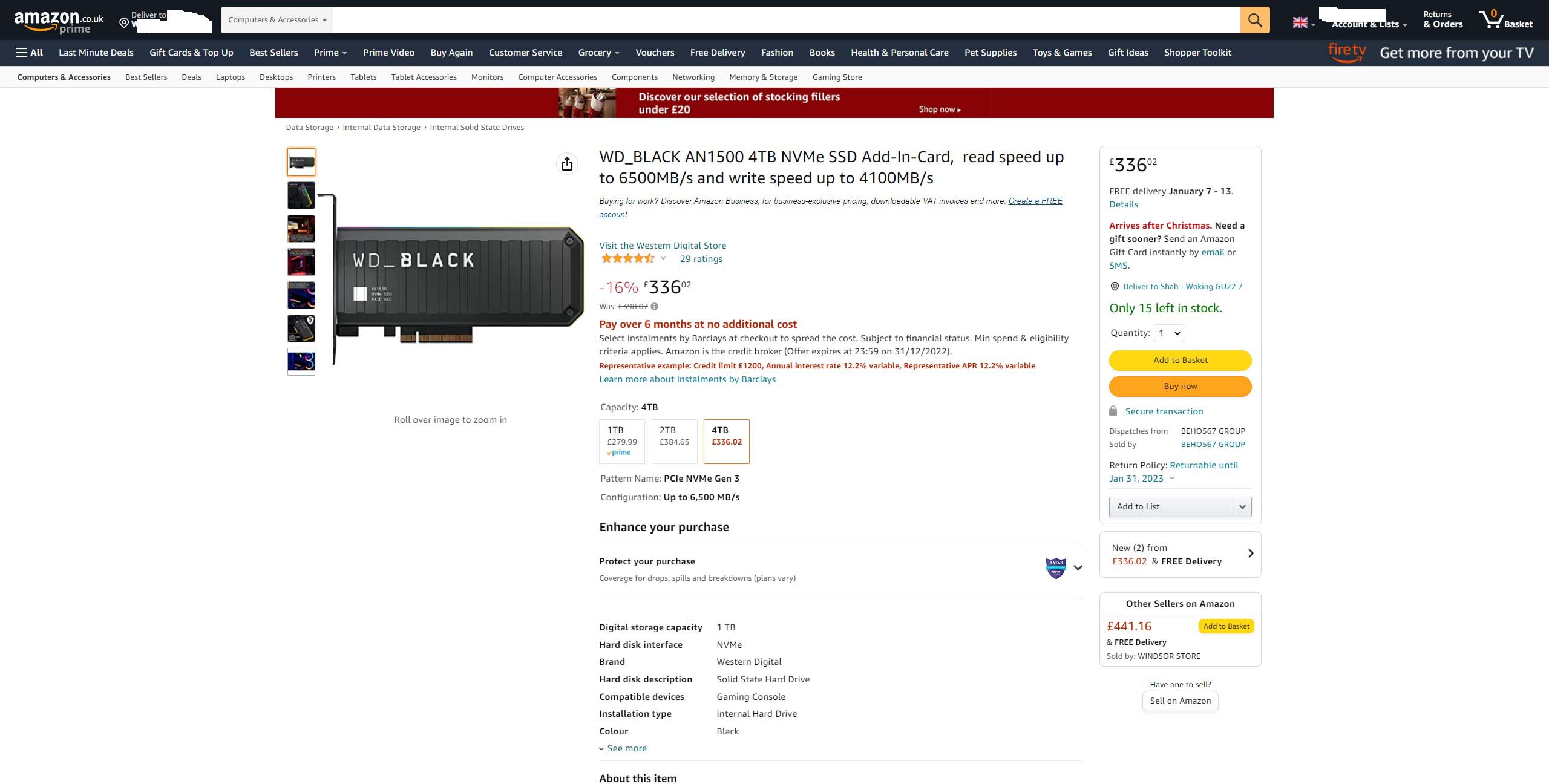Expand the return policy disclosure triangle
Image resolution: width=1549 pixels, height=784 pixels.
(1172, 480)
